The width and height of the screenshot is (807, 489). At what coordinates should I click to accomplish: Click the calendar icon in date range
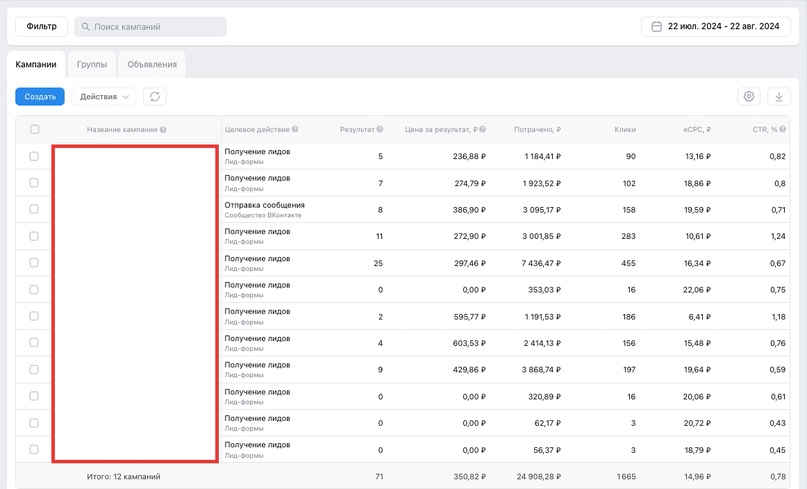(656, 26)
